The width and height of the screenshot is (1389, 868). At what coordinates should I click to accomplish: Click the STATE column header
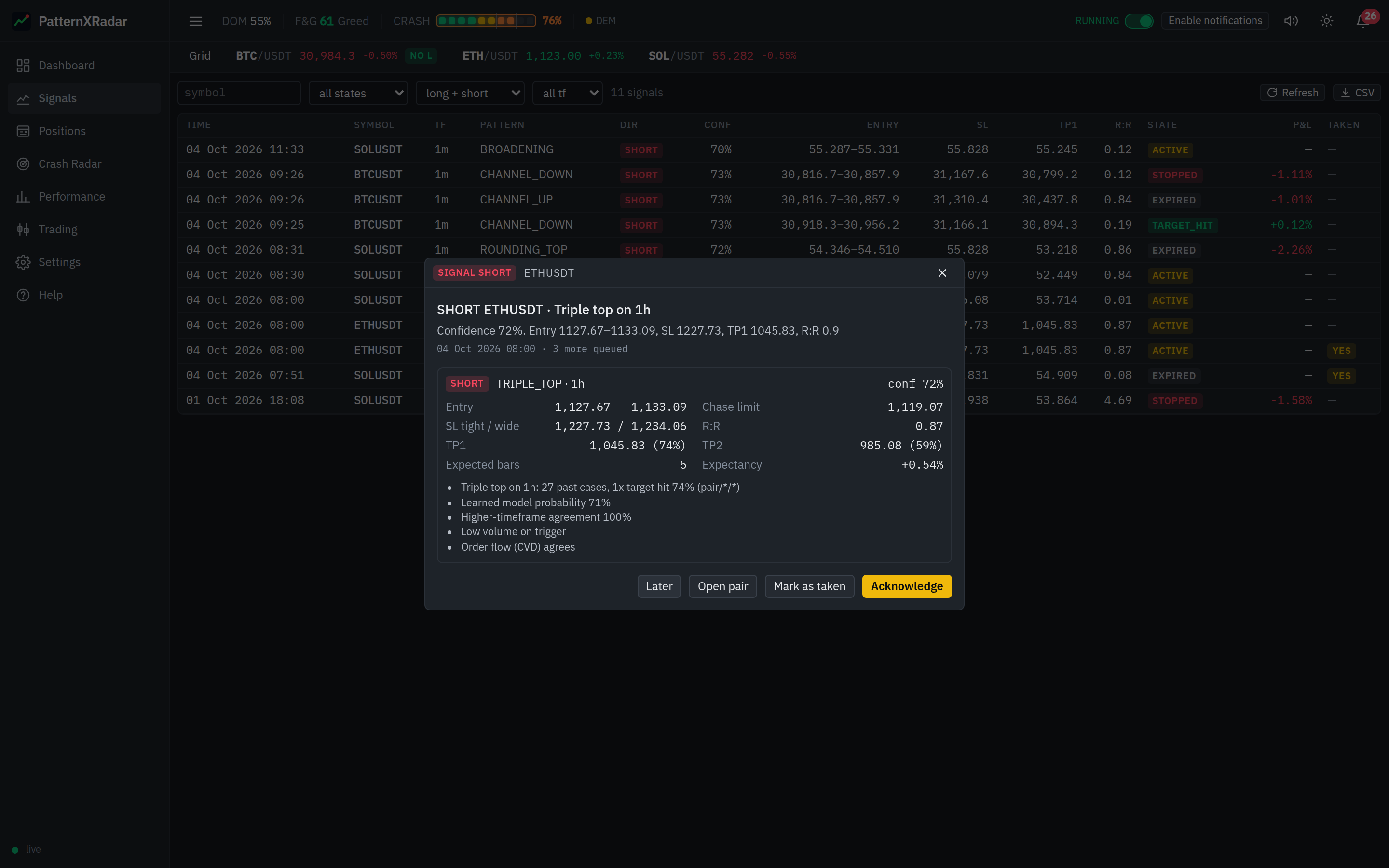coord(1162,125)
